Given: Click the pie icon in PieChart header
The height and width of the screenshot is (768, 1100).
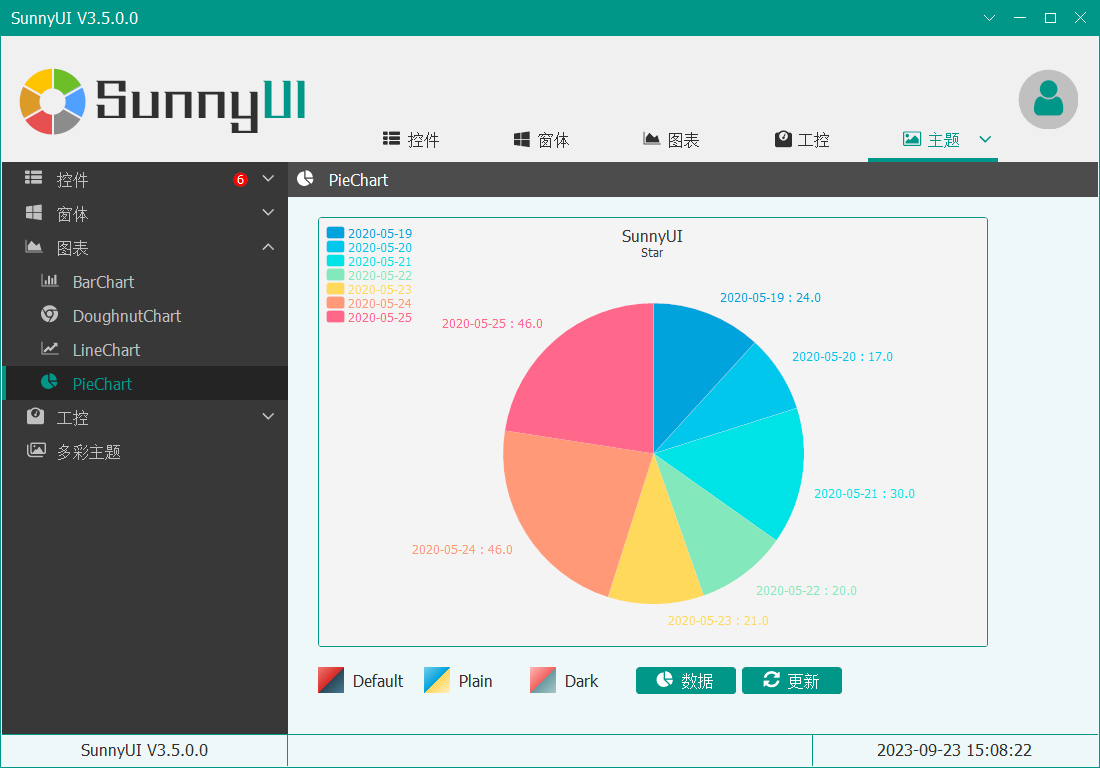Looking at the screenshot, I should click(x=305, y=180).
